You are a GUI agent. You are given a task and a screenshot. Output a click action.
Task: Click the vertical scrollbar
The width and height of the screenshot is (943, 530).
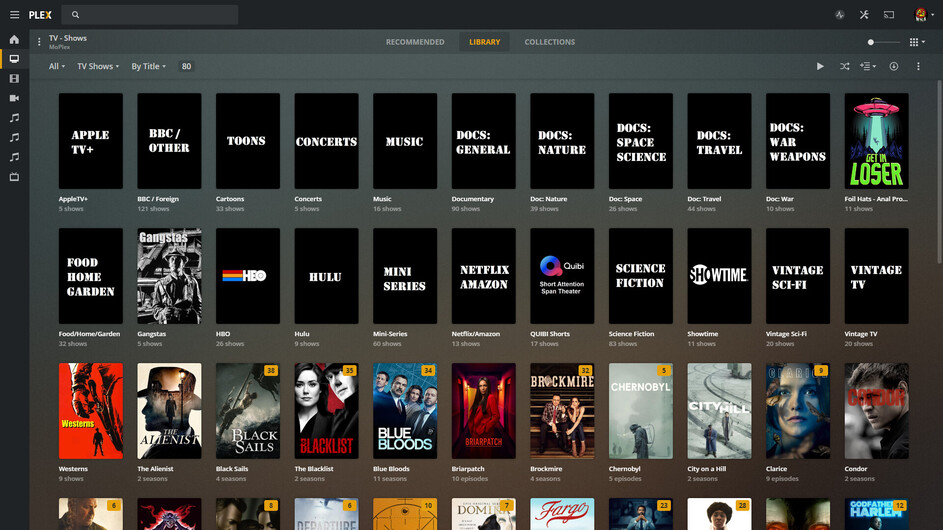tap(939, 171)
